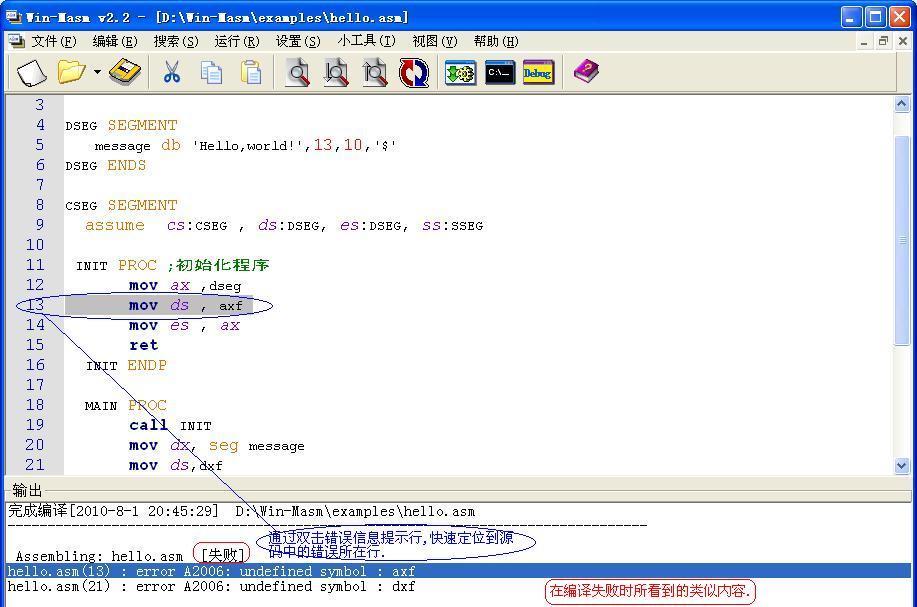Open the 设置(S) menu
Screen dimensions: 917x607
point(298,41)
